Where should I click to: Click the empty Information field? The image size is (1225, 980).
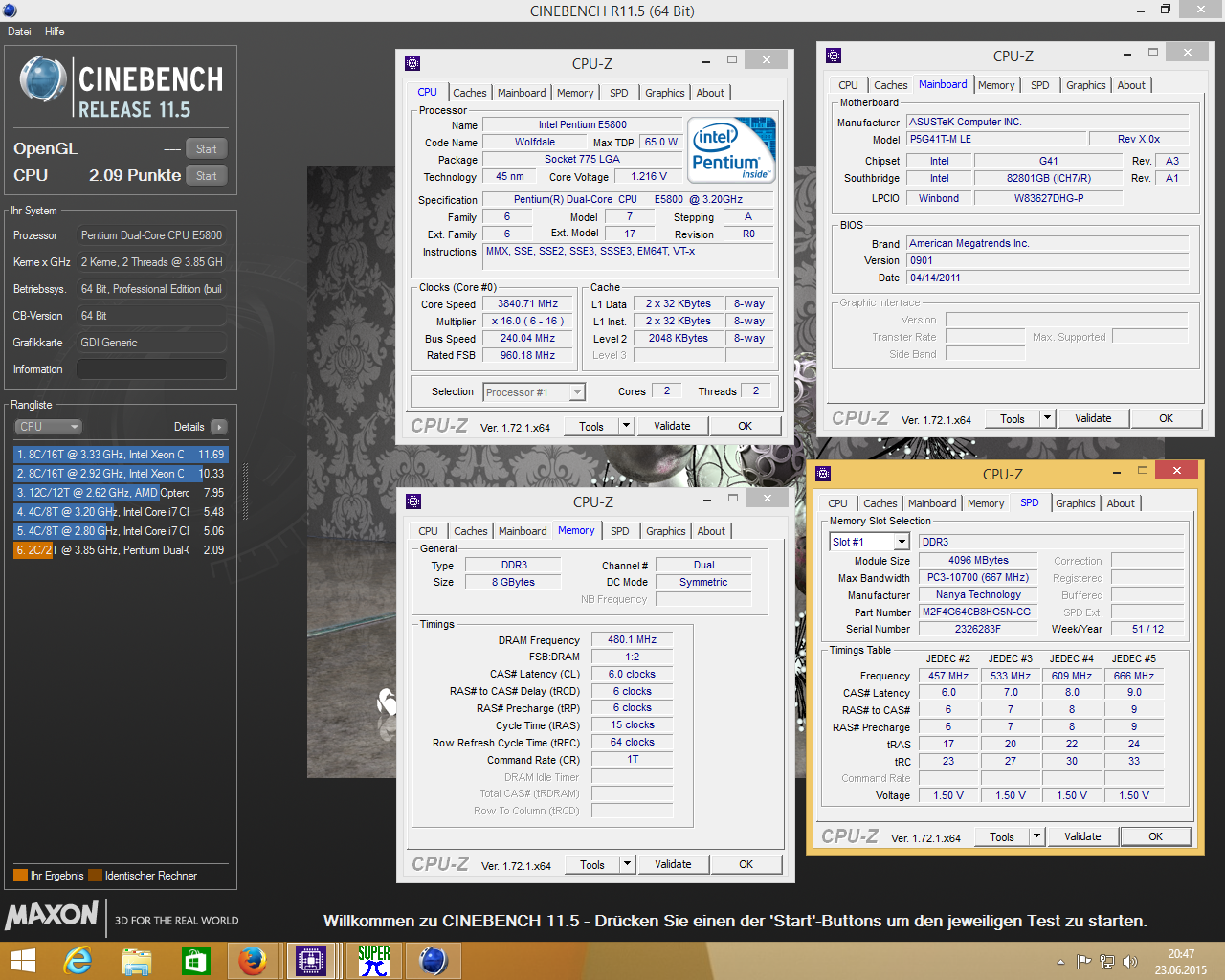(151, 369)
